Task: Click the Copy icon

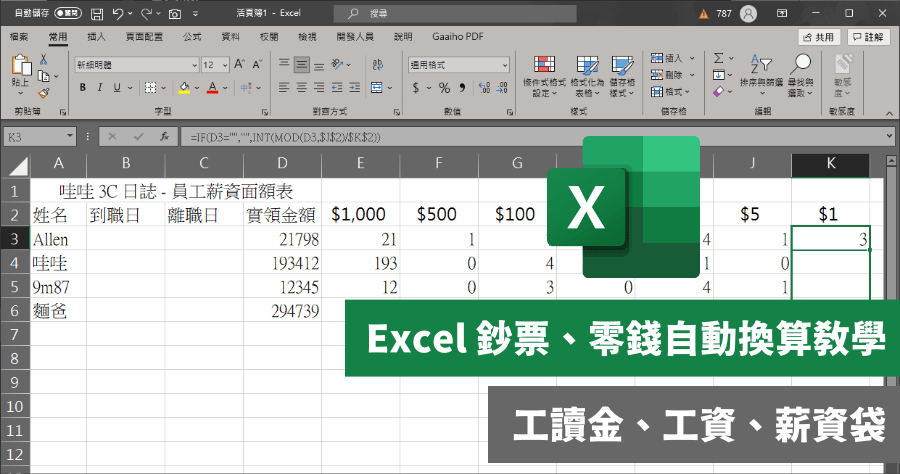Action: coord(44,76)
